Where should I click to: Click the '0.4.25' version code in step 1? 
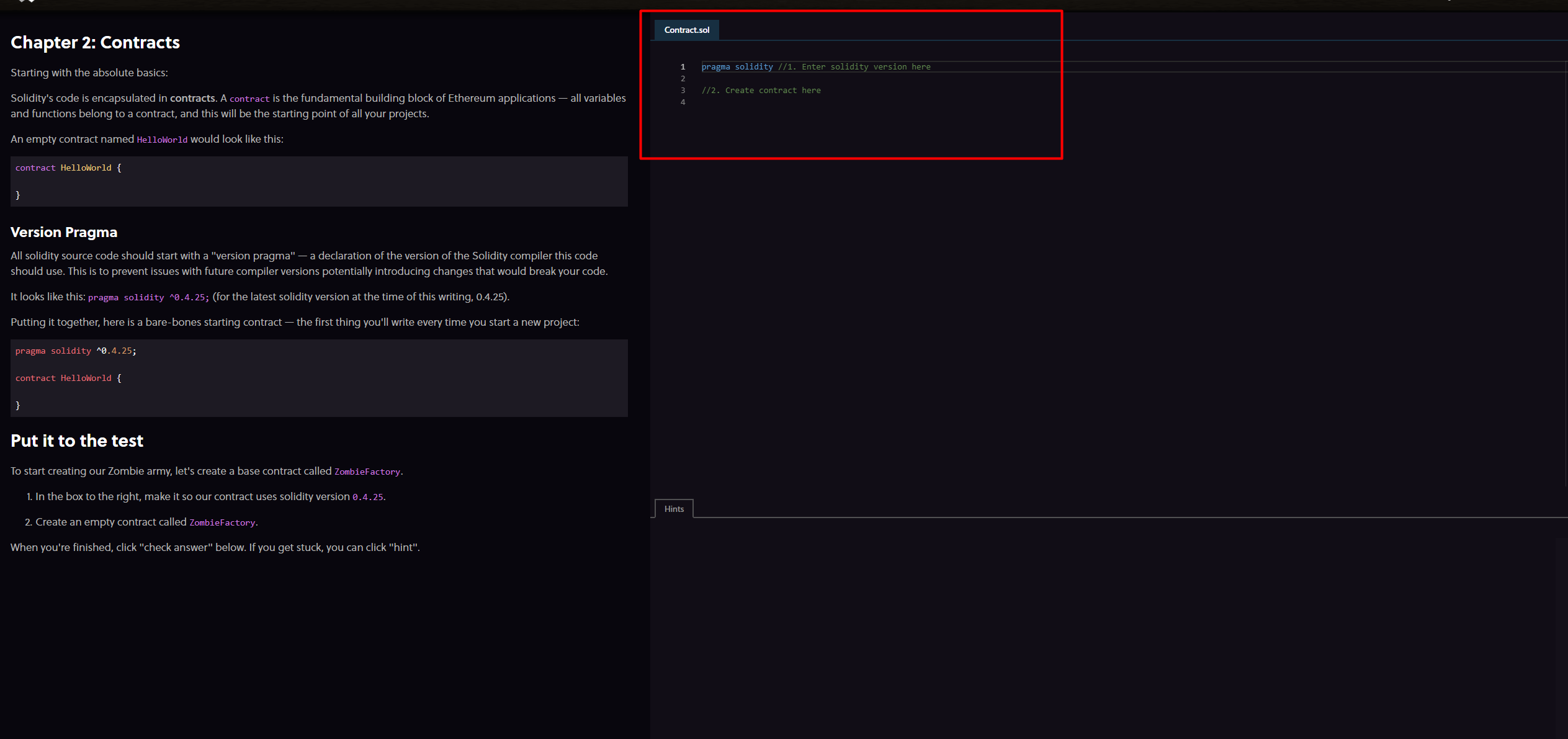[367, 497]
